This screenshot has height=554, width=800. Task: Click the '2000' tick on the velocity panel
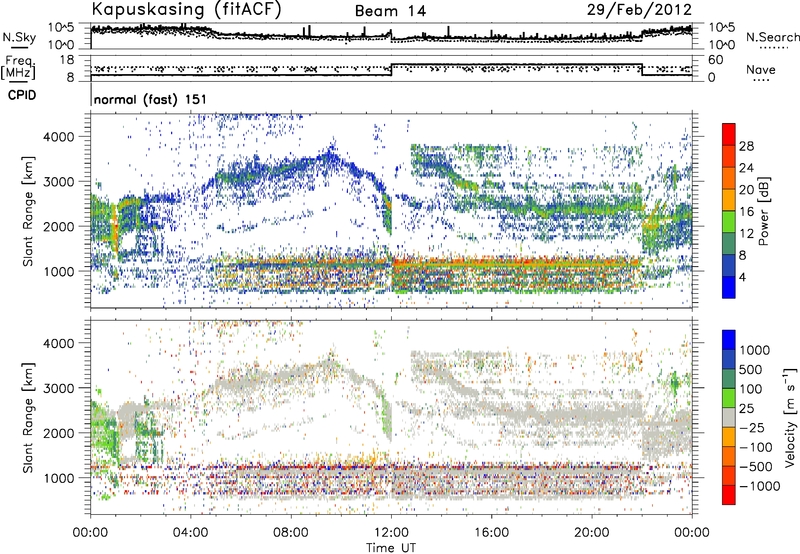click(x=61, y=433)
